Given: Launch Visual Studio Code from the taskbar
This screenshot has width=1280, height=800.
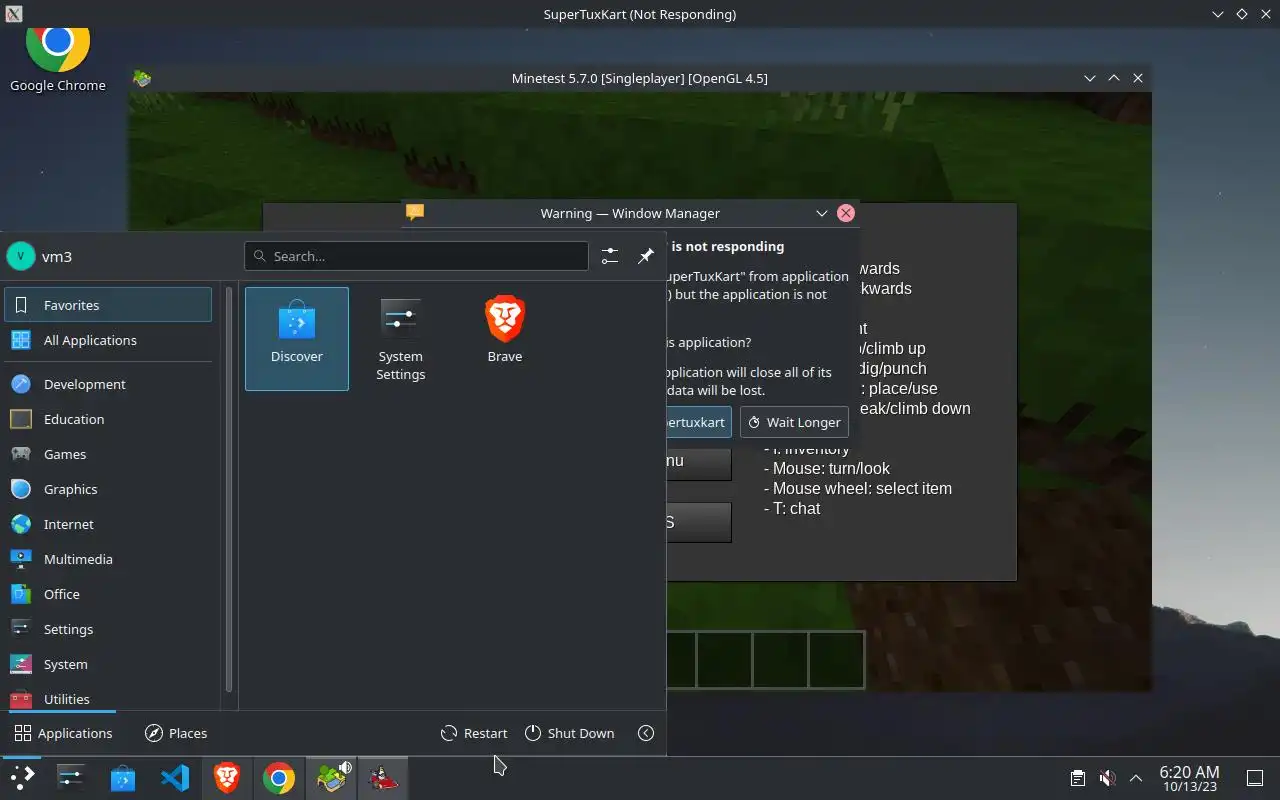Looking at the screenshot, I should (x=175, y=778).
